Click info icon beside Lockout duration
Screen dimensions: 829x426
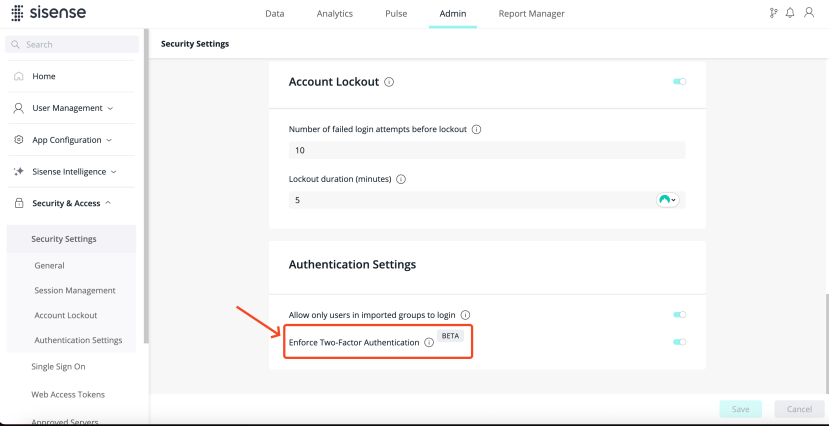click(x=401, y=179)
